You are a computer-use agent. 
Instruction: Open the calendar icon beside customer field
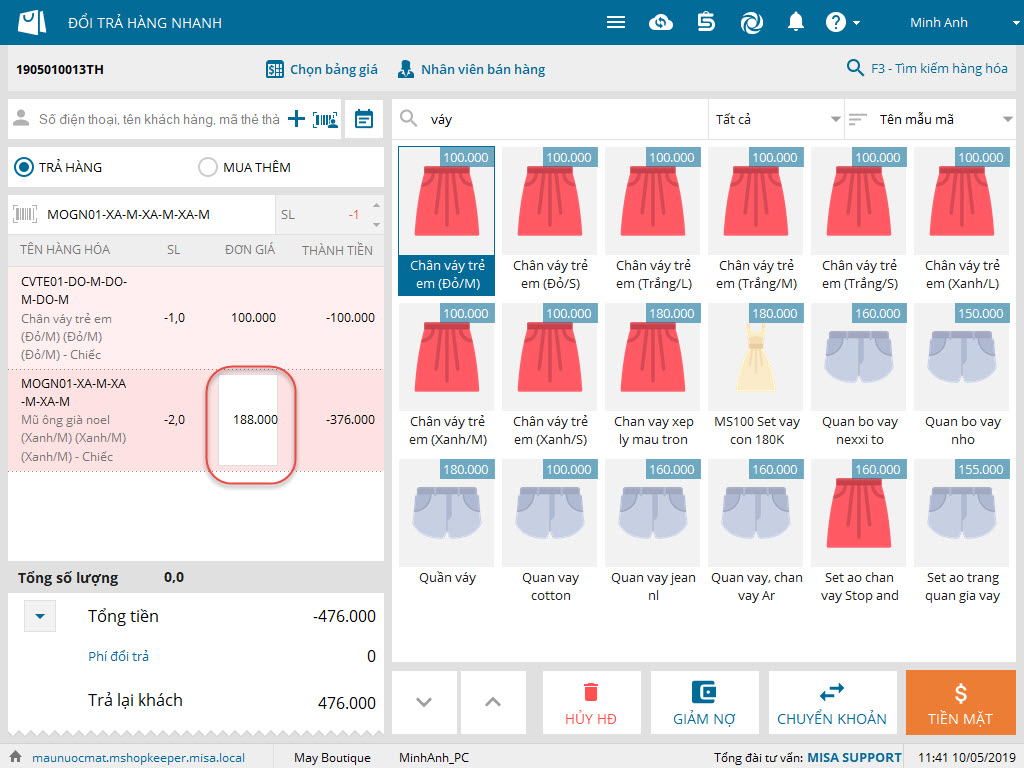click(x=364, y=119)
